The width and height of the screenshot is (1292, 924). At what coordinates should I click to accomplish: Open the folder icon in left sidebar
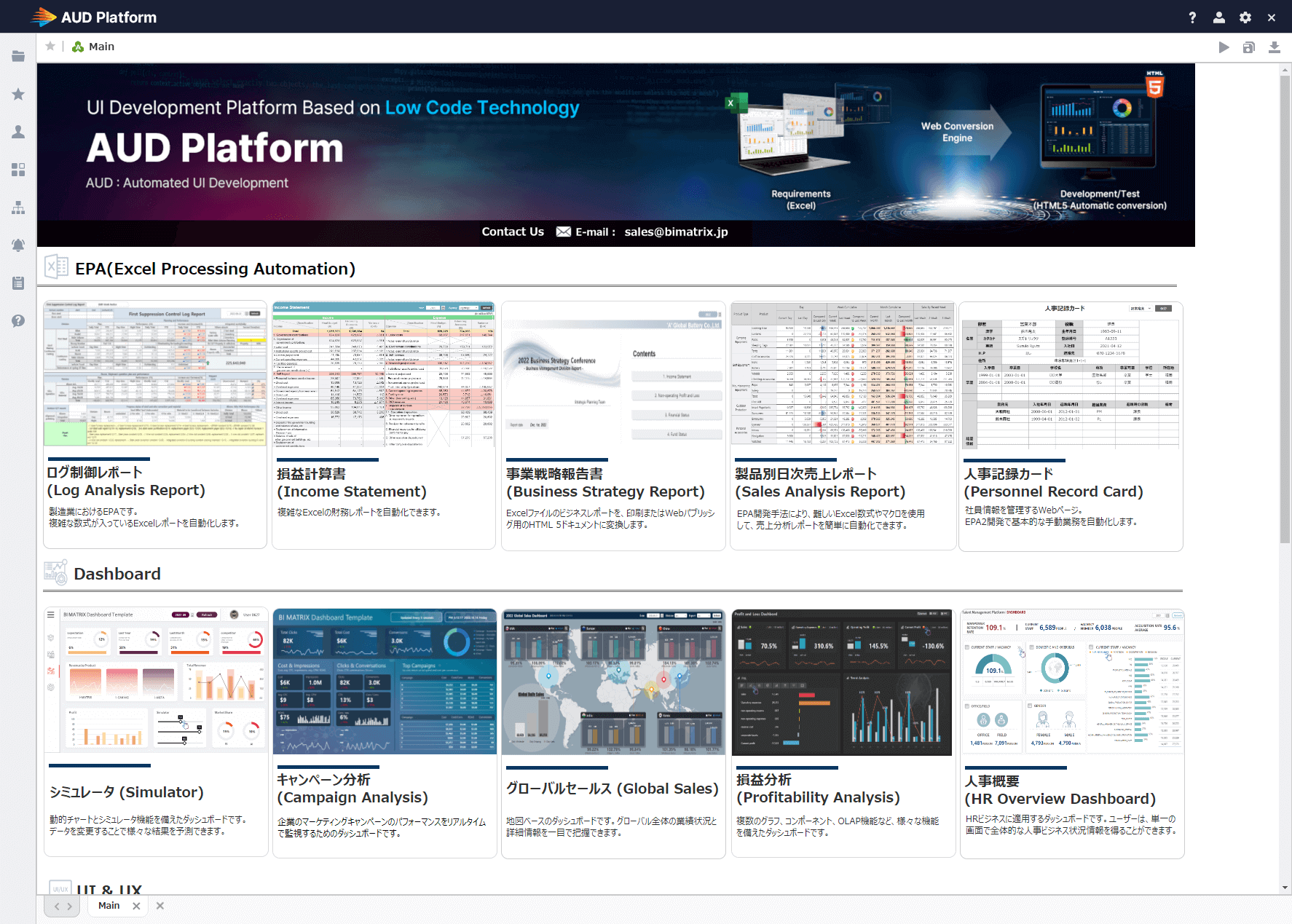(18, 56)
